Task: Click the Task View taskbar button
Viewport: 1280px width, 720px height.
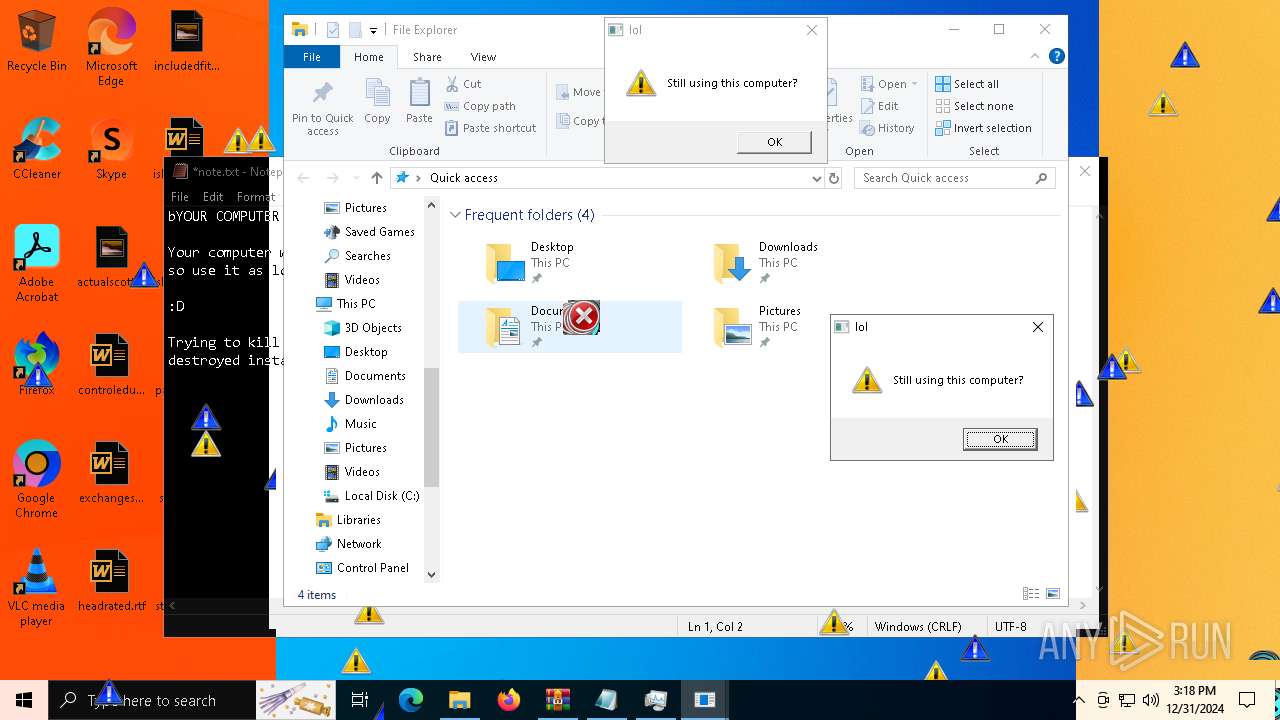Action: pos(361,700)
